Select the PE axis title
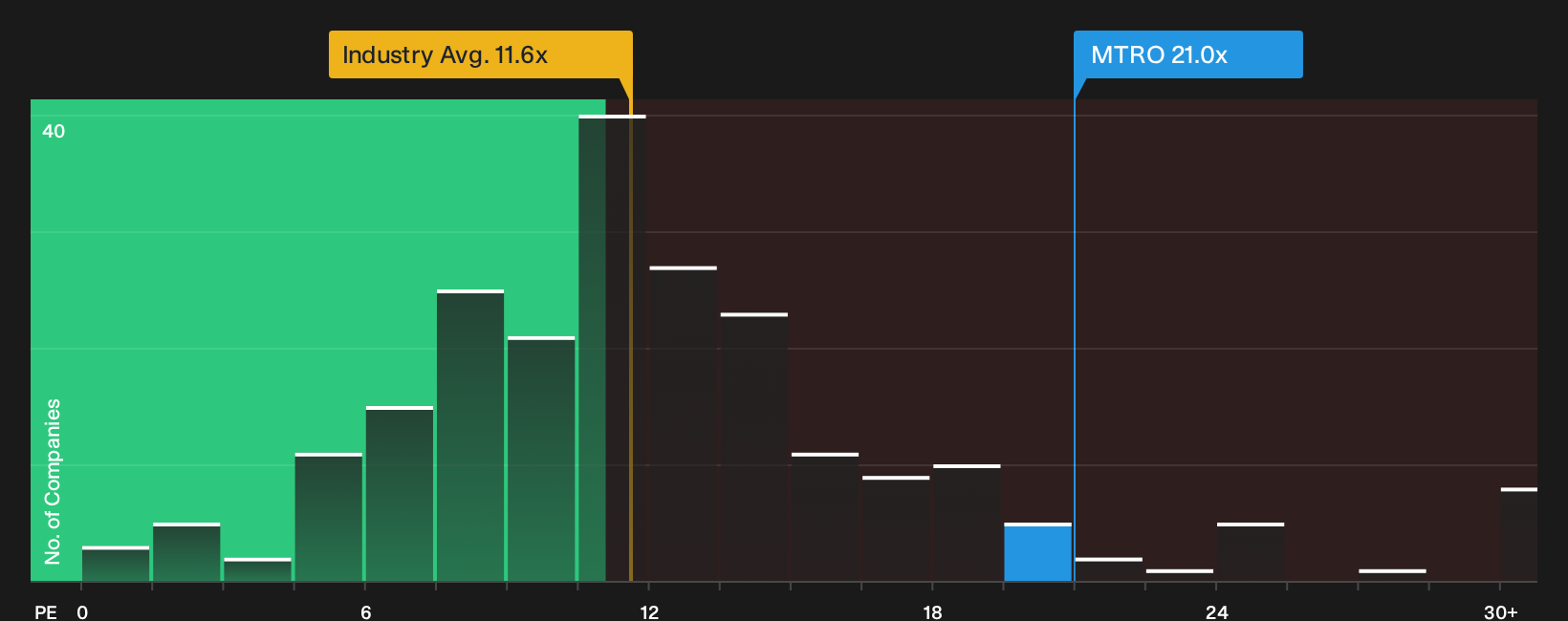Image resolution: width=1568 pixels, height=621 pixels. coord(46,612)
